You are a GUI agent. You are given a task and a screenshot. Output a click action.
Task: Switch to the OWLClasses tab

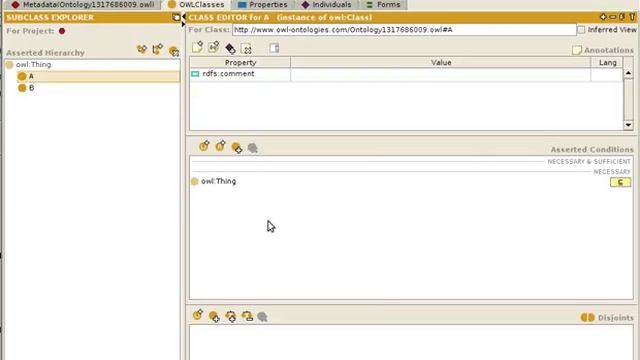click(196, 4)
